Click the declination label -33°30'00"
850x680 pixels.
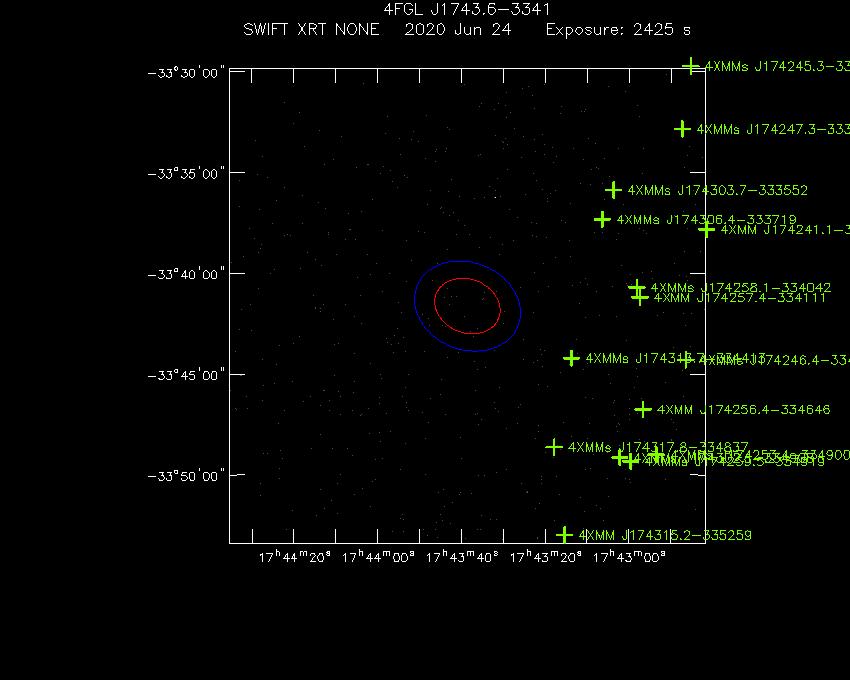tap(186, 73)
